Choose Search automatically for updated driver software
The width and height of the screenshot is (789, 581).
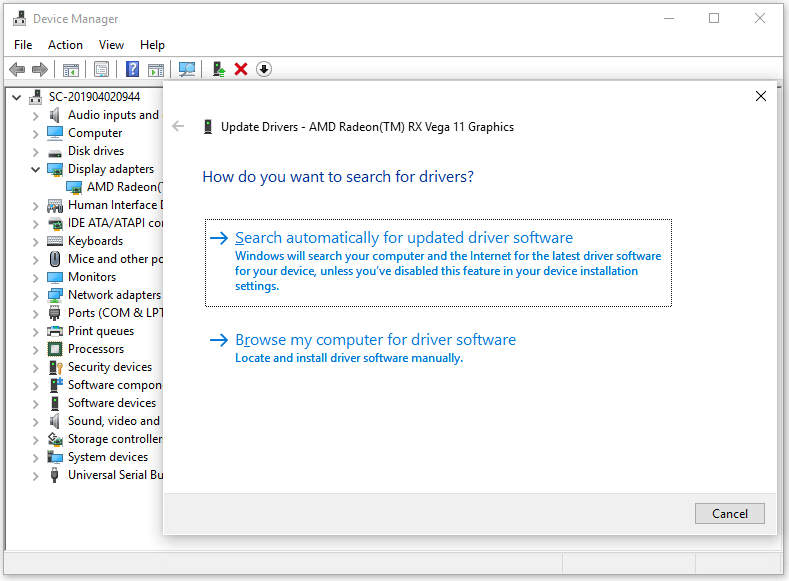point(438,263)
